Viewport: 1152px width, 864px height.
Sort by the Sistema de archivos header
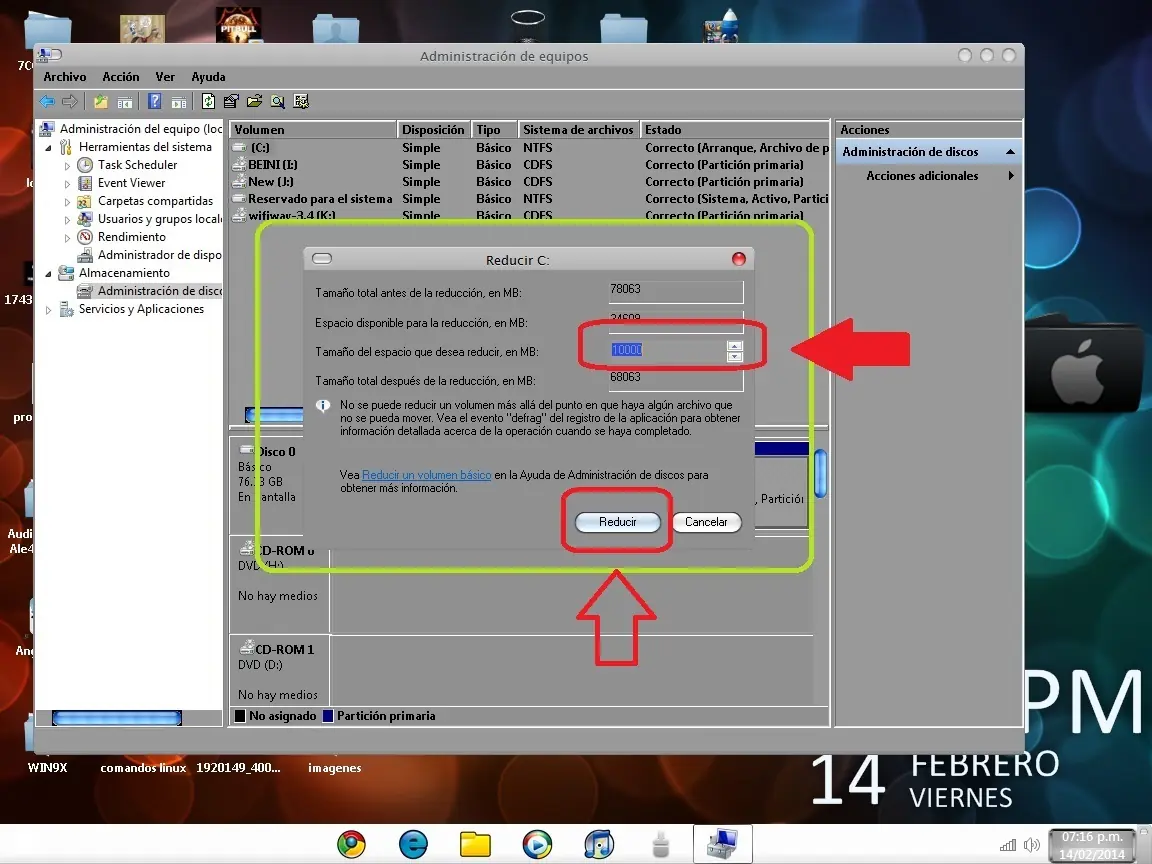578,129
